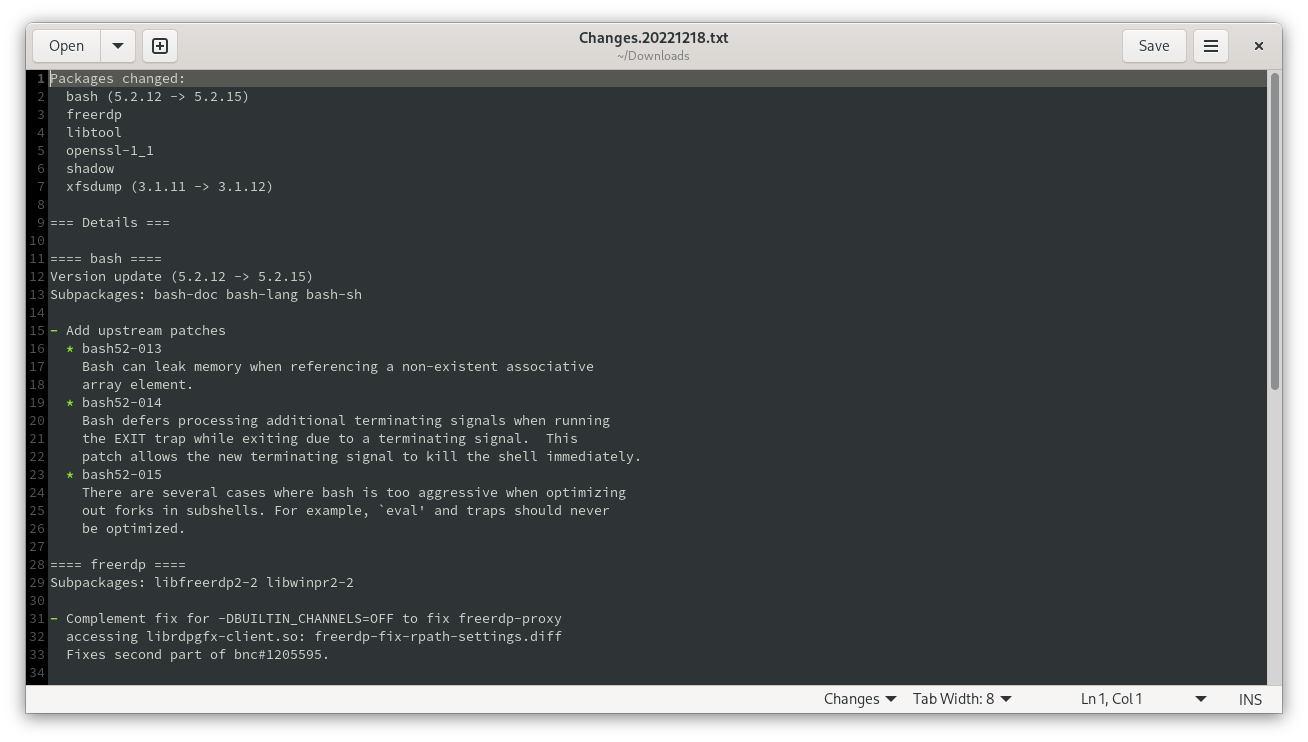Open the Changes language mode selector
Screen dimensions: 1308x742
[858, 698]
